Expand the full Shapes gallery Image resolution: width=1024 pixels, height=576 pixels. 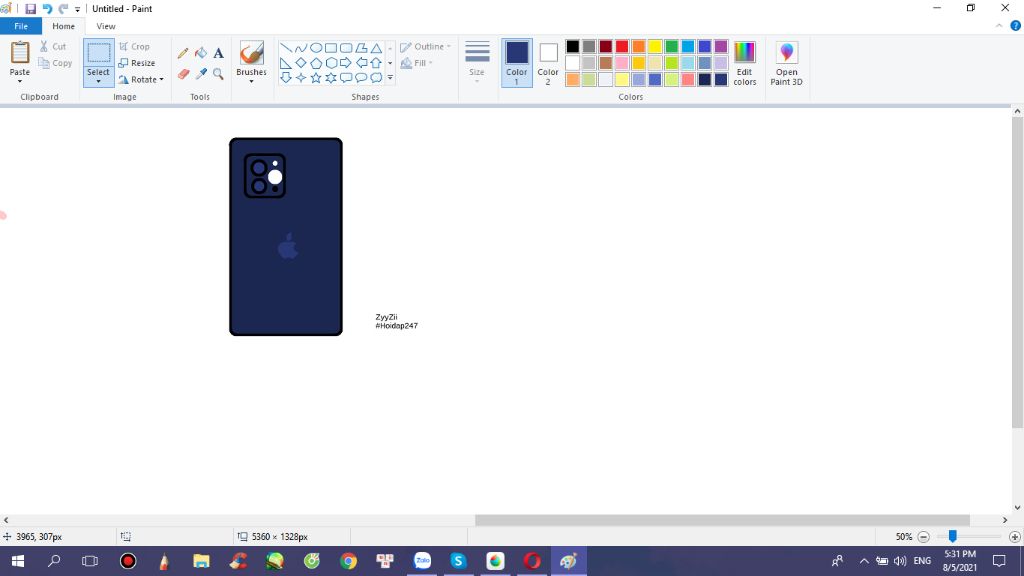(391, 78)
